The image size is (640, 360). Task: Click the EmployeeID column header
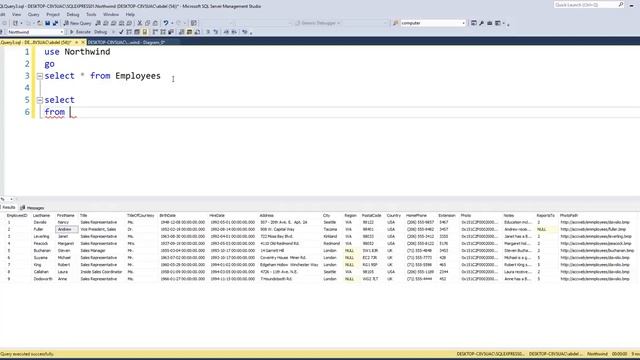pos(17,216)
